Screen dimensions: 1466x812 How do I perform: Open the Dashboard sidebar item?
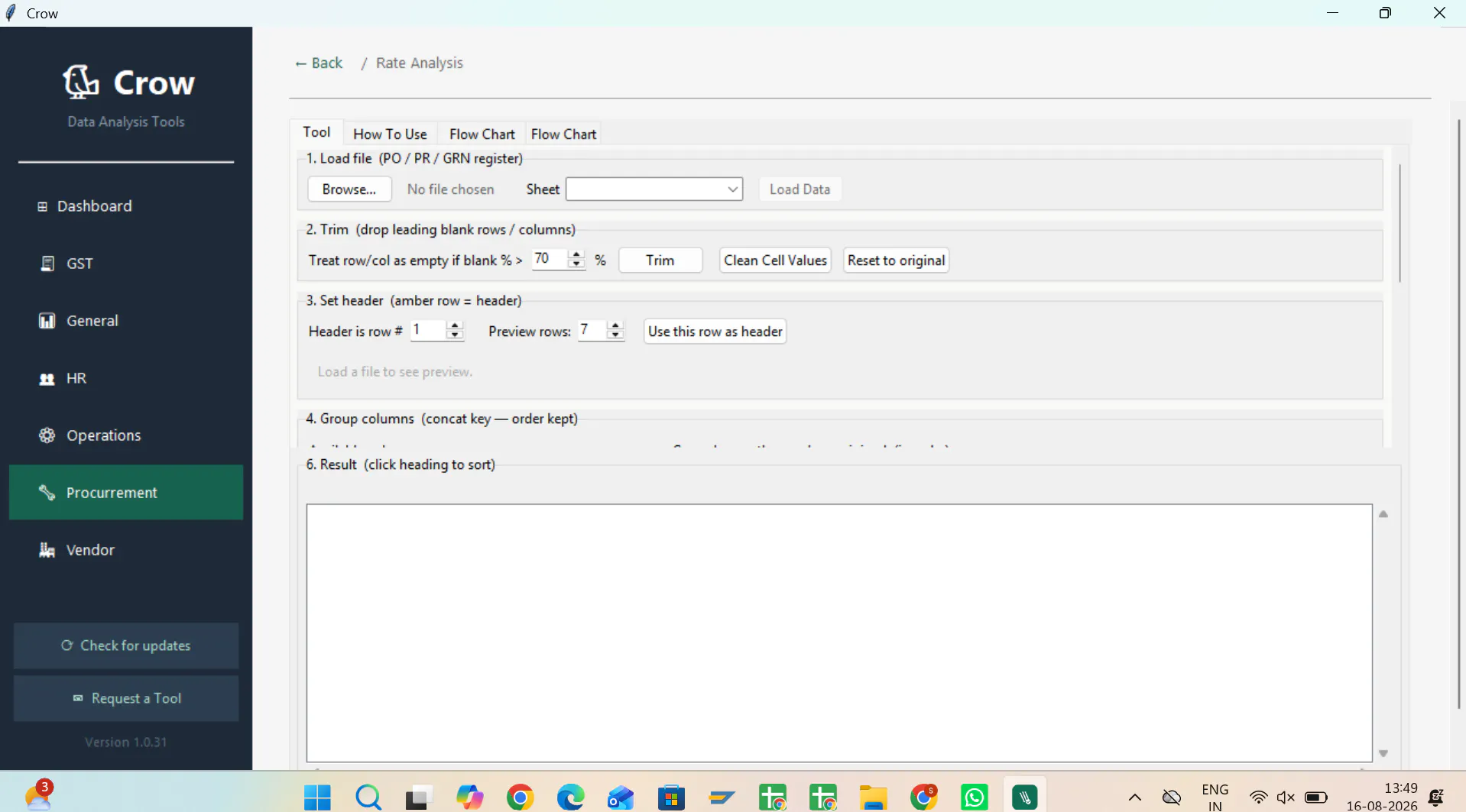point(126,206)
